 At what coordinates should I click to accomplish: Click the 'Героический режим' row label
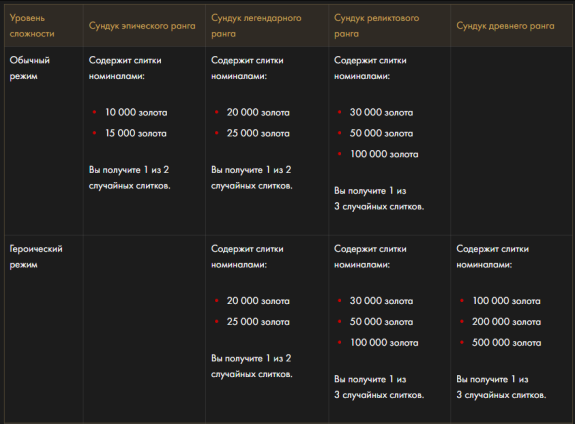coord(36,256)
